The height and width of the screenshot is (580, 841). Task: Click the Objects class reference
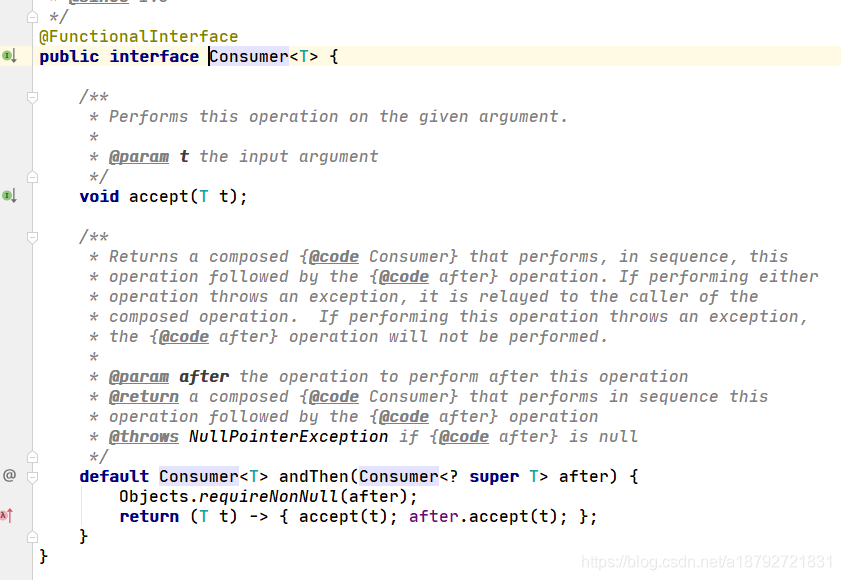(154, 496)
